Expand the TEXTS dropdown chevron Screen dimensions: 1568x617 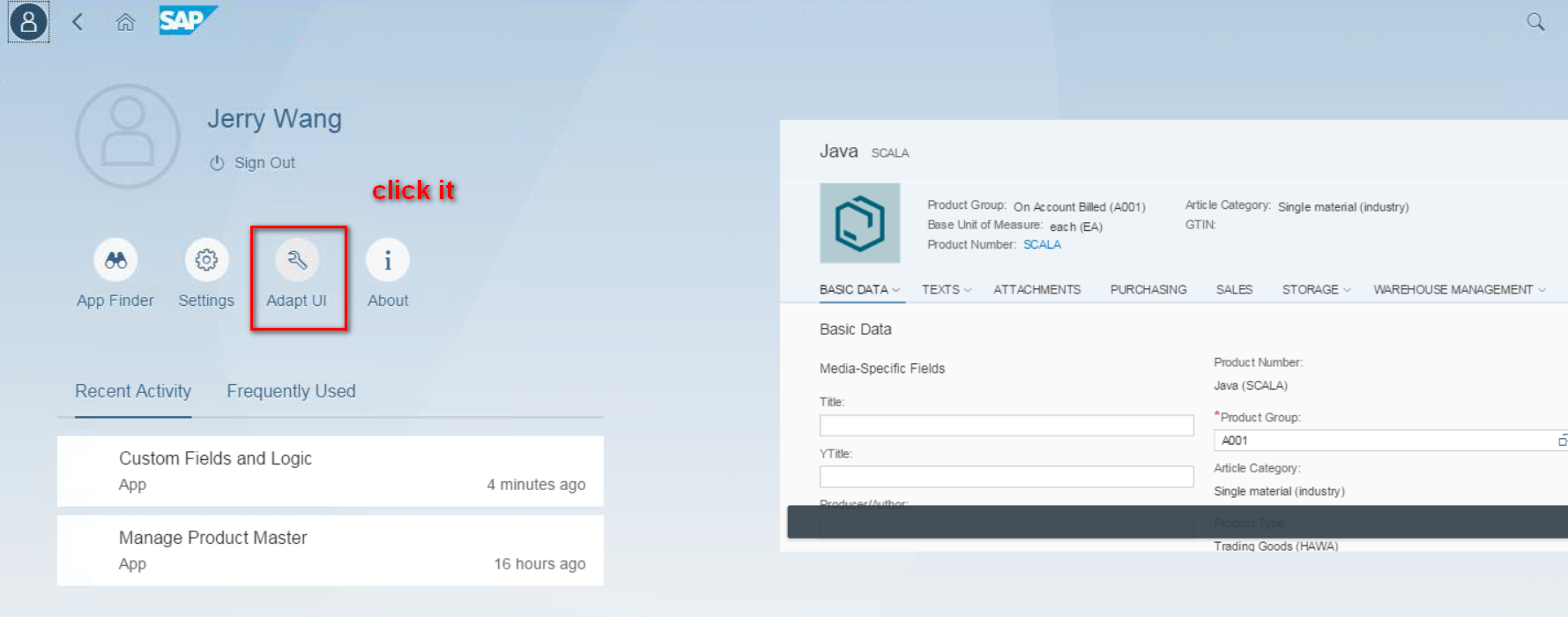[967, 290]
